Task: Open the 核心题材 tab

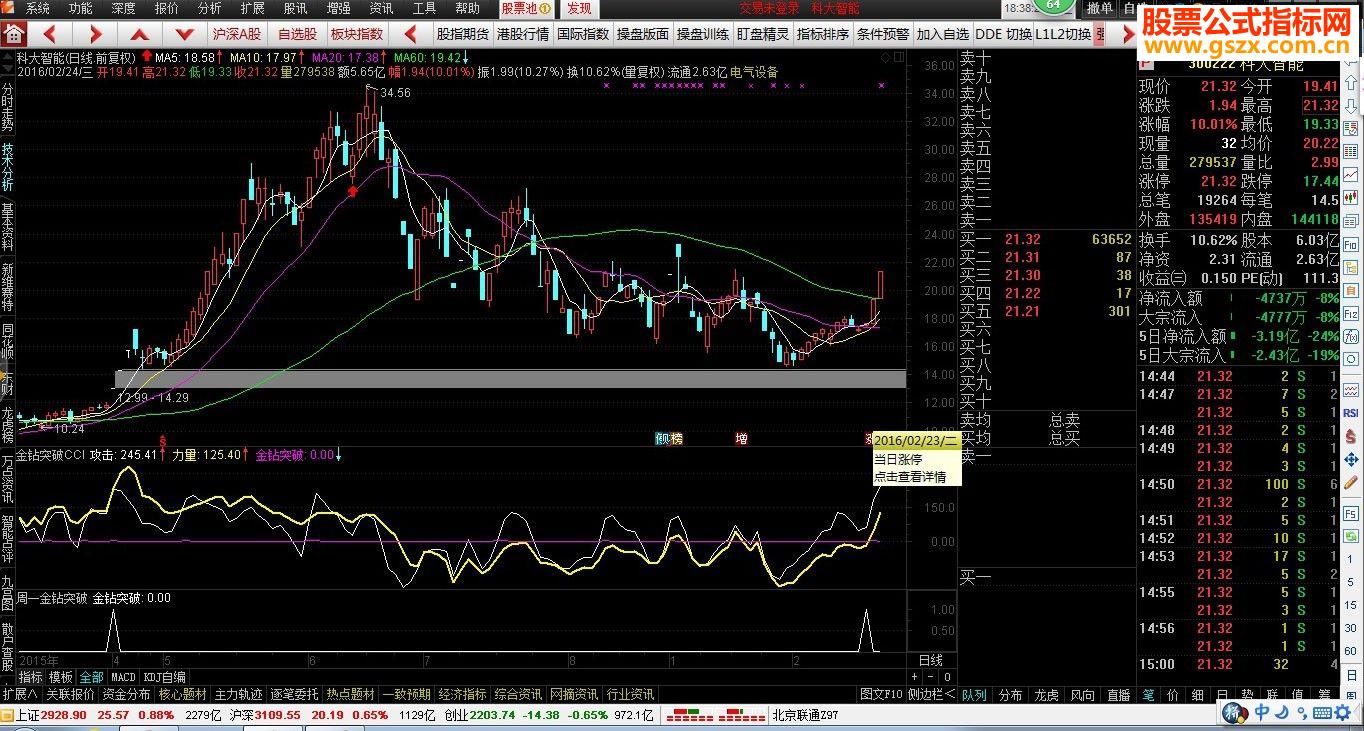Action: point(182,694)
